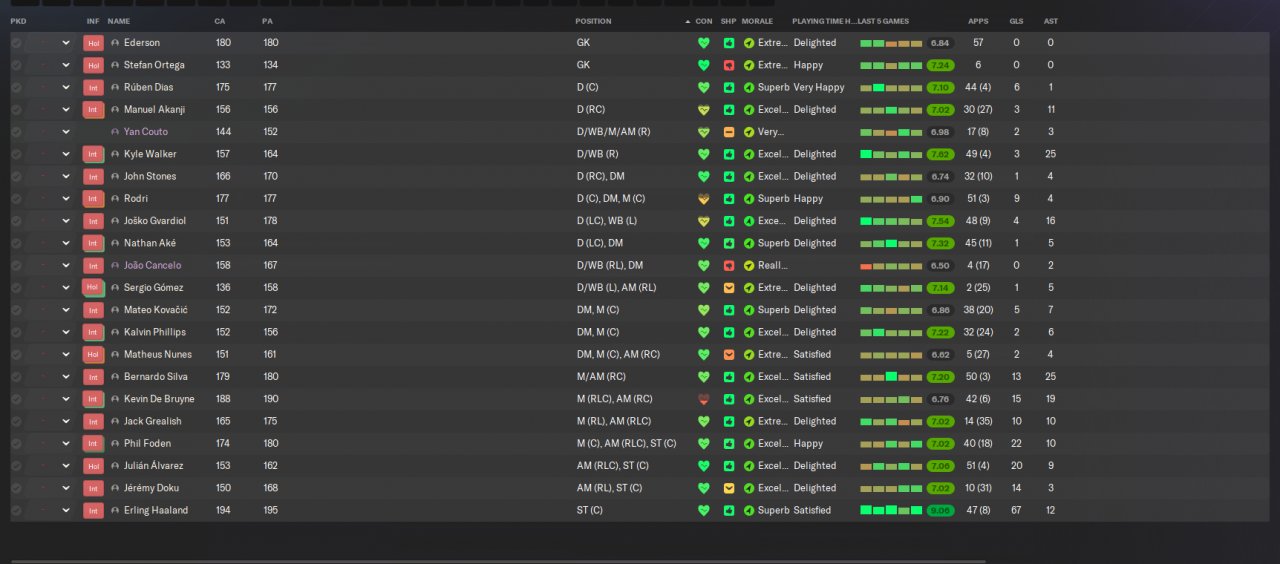Image resolution: width=1280 pixels, height=564 pixels.
Task: Open Kevin De Bruyne's player profile
Action: (x=159, y=399)
